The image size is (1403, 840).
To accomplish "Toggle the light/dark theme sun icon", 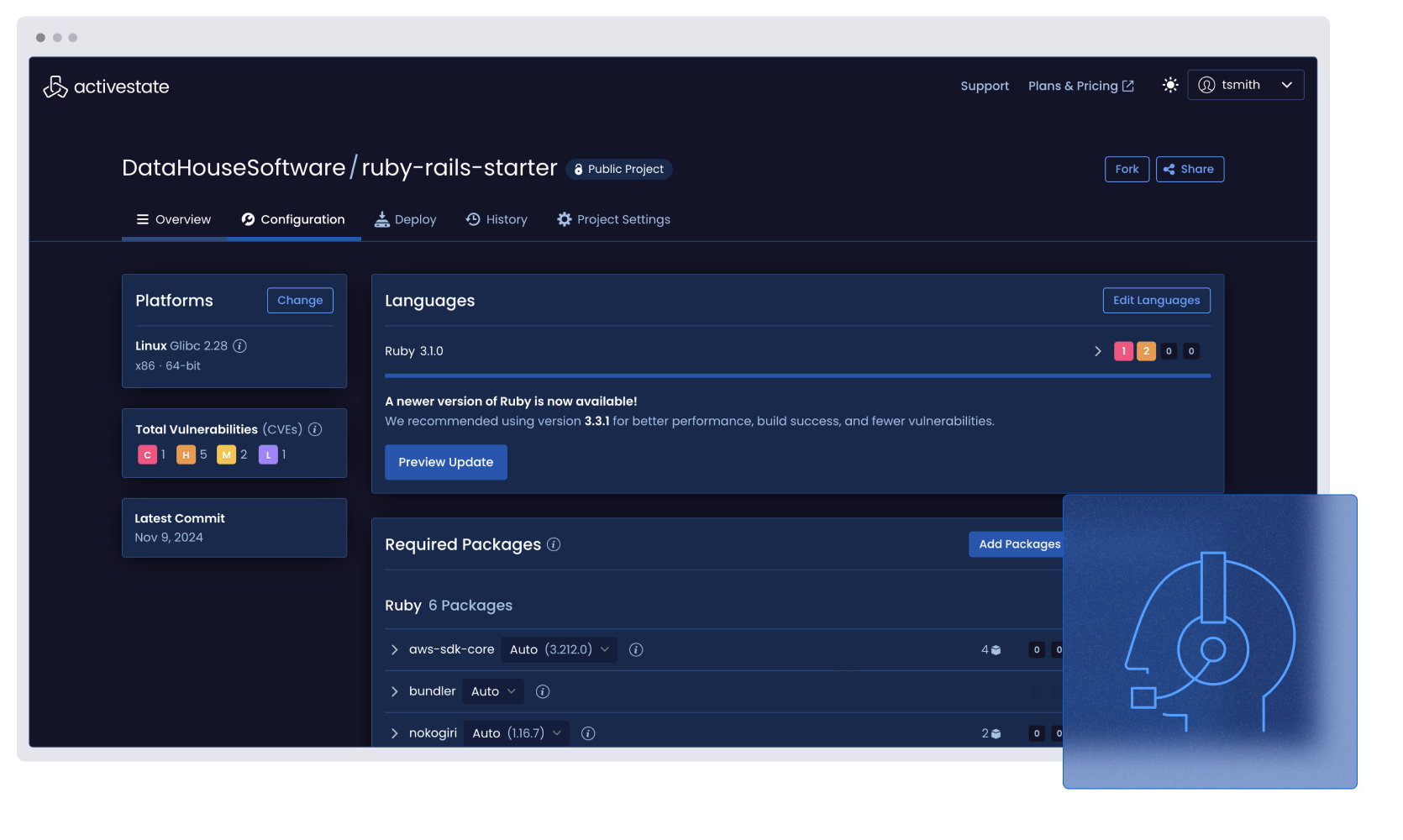I will pyautogui.click(x=1170, y=85).
